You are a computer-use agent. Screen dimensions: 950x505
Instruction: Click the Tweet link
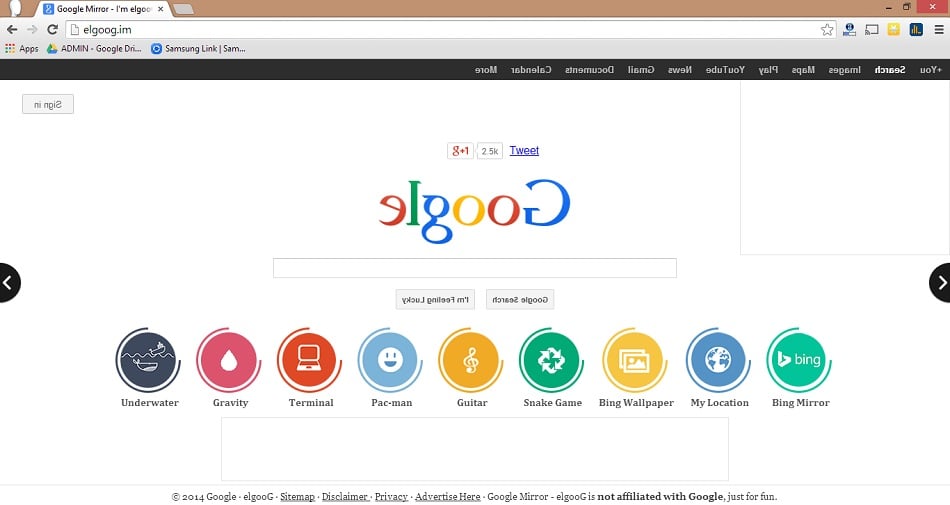pos(524,150)
